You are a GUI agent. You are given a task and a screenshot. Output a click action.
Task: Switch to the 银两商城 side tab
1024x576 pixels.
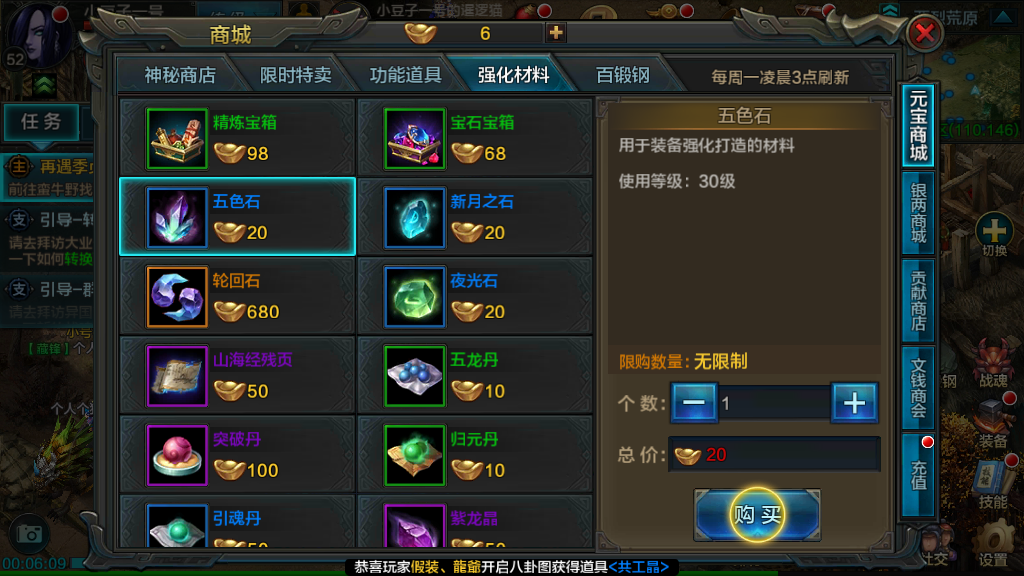[918, 213]
